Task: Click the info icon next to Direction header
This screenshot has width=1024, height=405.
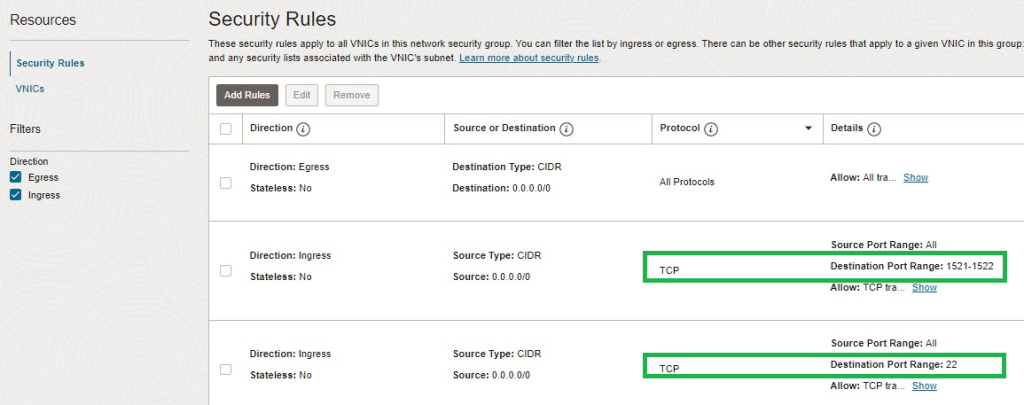Action: tap(303, 129)
